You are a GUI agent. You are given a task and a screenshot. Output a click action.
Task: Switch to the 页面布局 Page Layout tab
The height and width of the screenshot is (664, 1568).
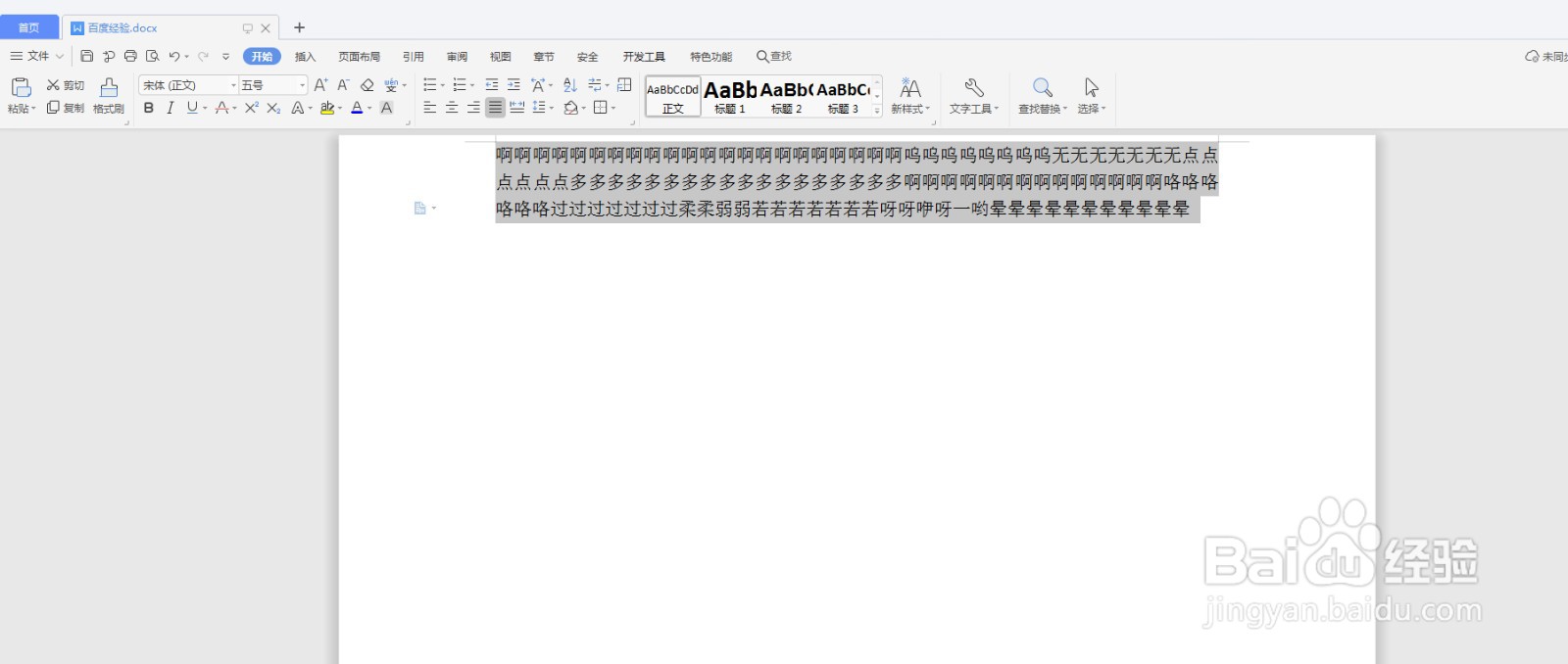tap(360, 56)
